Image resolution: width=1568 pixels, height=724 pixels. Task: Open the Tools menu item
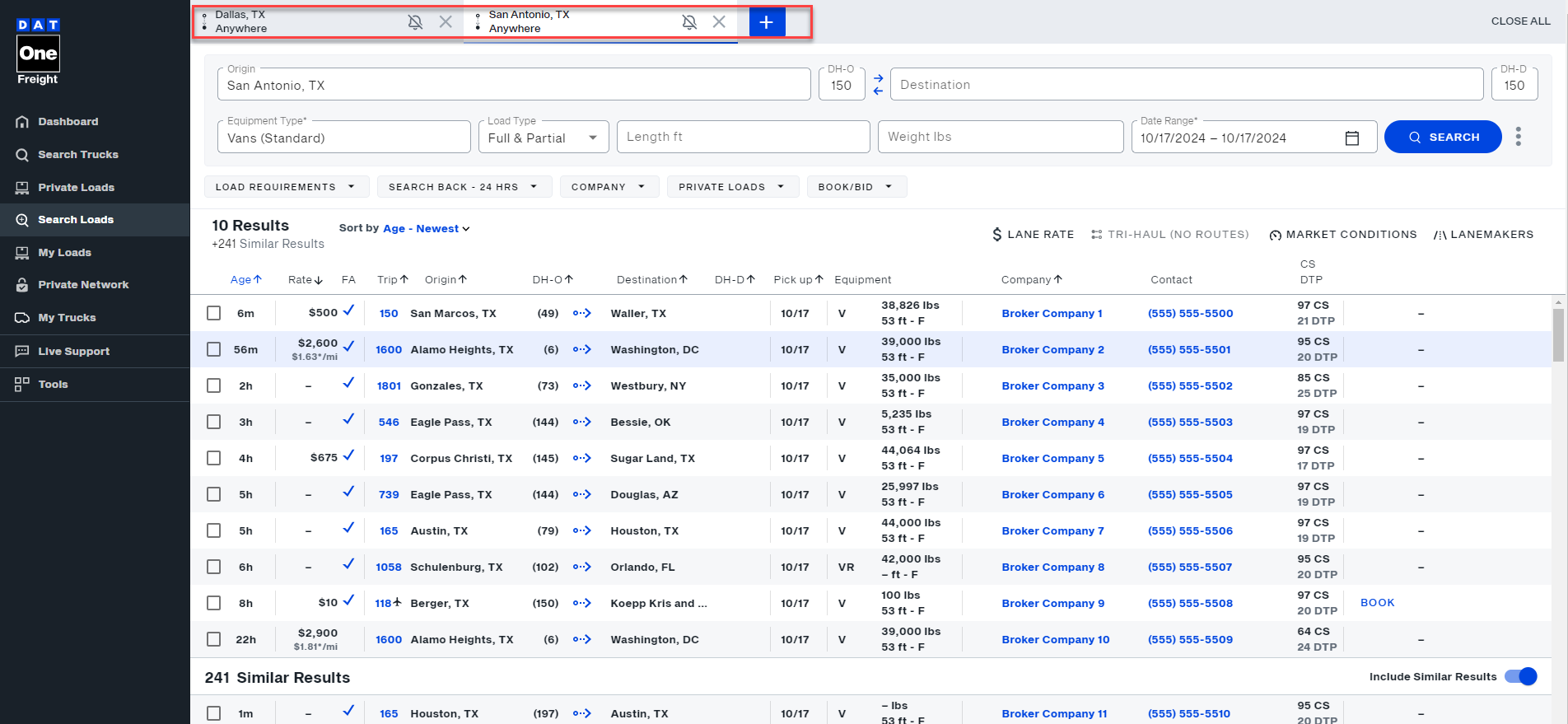[x=53, y=385]
